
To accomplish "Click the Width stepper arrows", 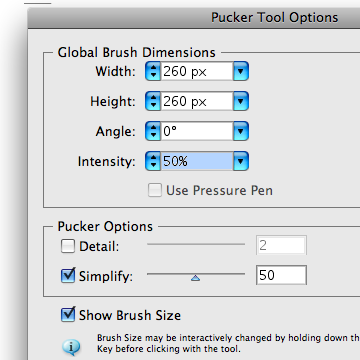I will click(x=153, y=71).
